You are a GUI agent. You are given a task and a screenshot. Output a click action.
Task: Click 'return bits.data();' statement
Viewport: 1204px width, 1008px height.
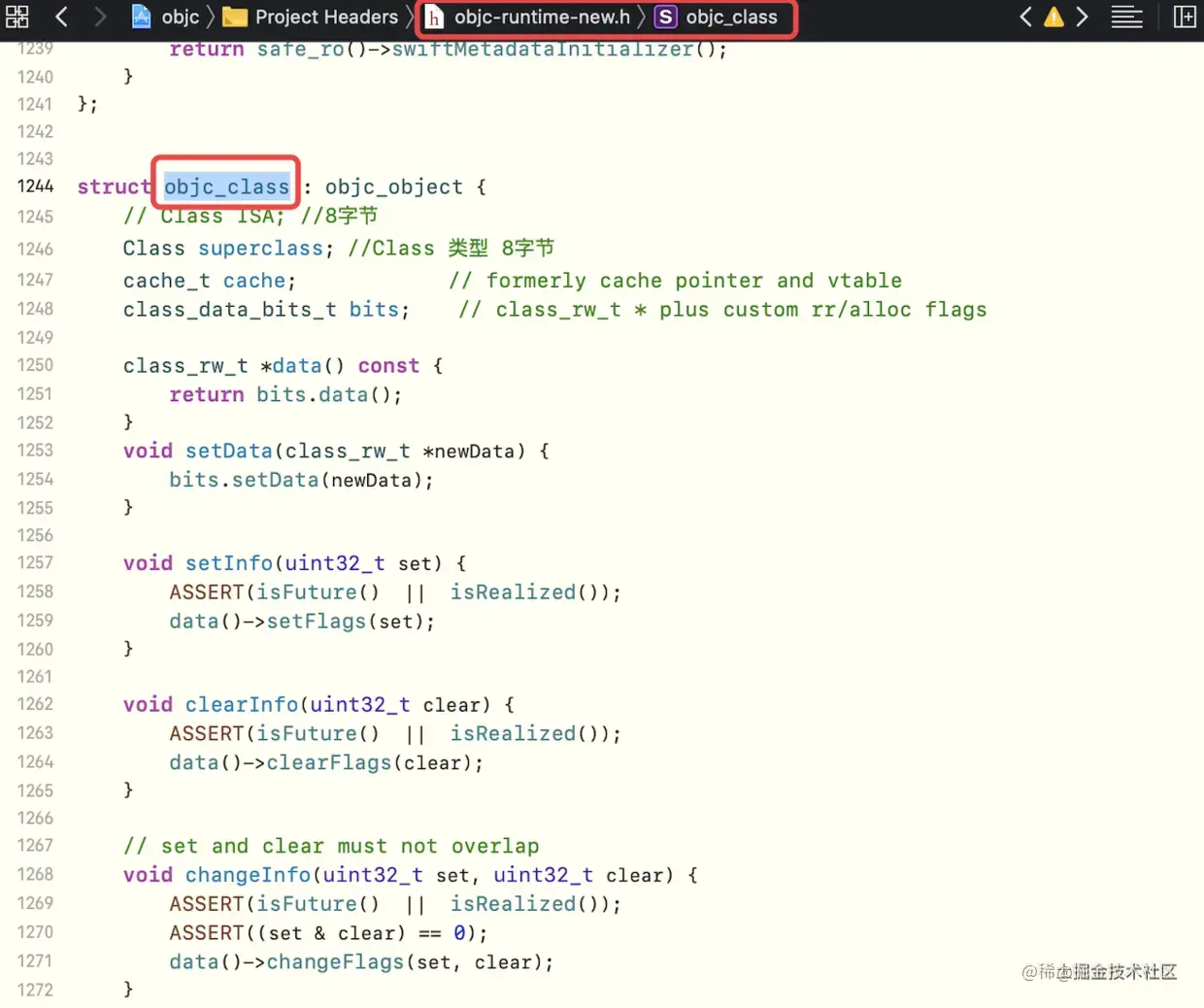tap(285, 395)
